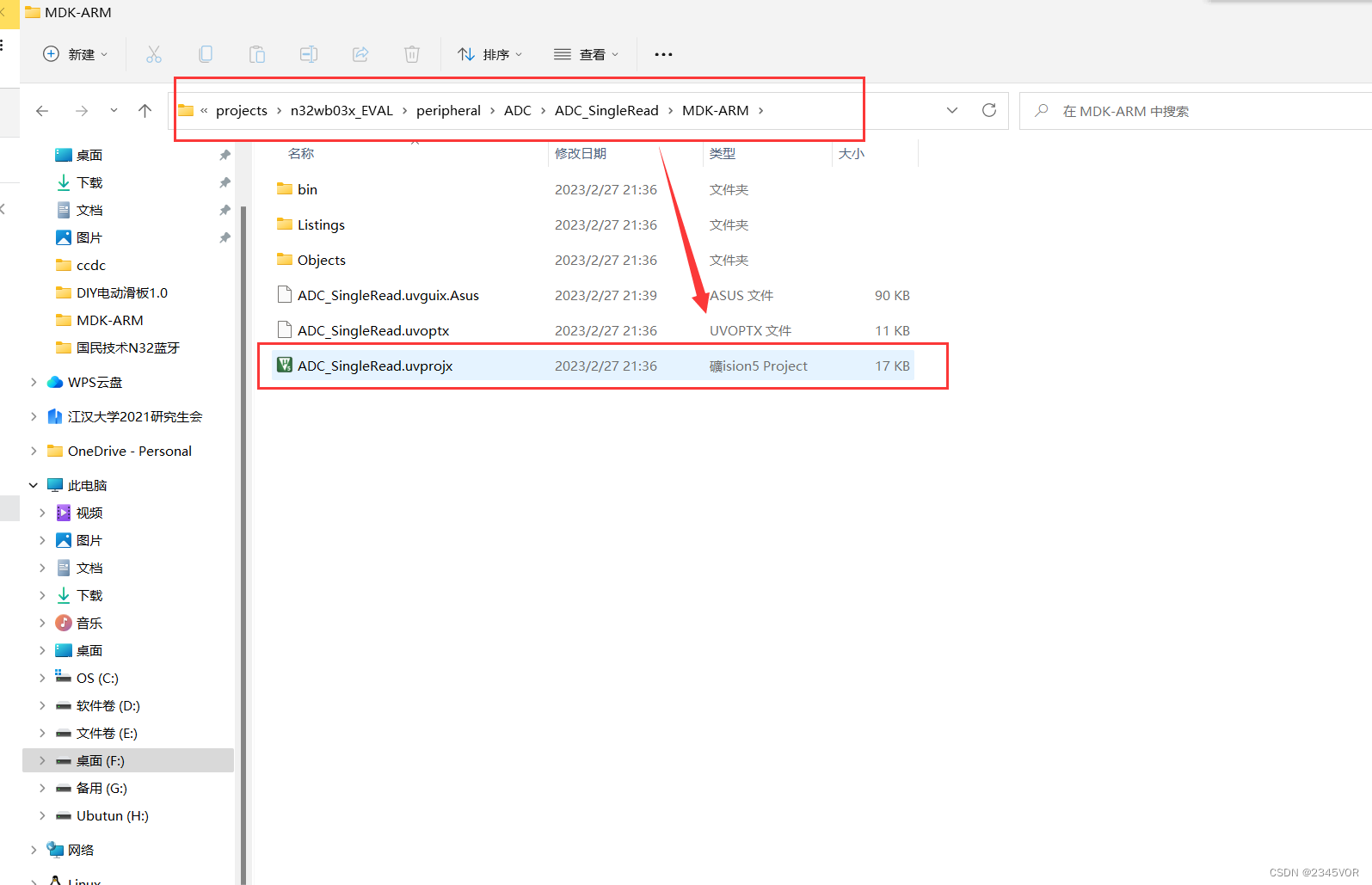Expand the 视频 node under 此电脑

42,513
